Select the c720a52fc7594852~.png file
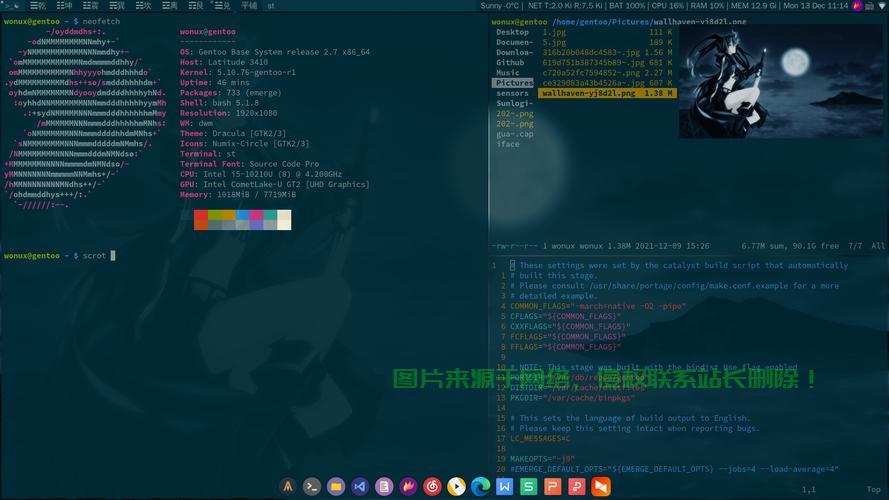 point(607,73)
